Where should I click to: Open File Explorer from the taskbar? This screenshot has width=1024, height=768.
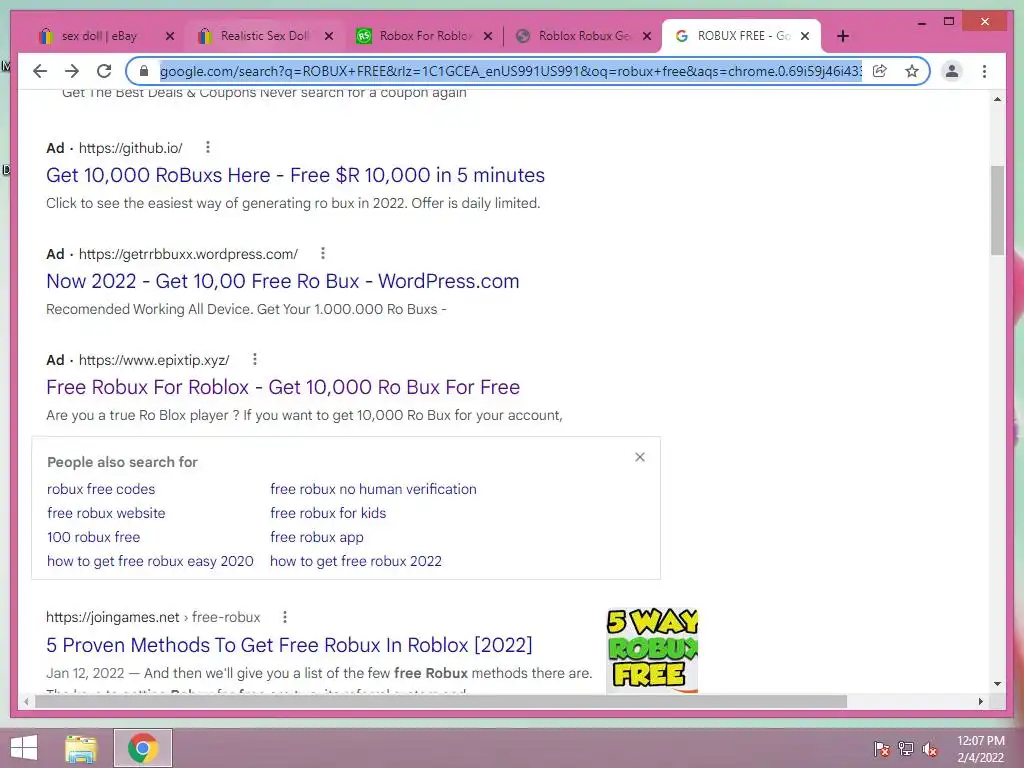coord(81,748)
